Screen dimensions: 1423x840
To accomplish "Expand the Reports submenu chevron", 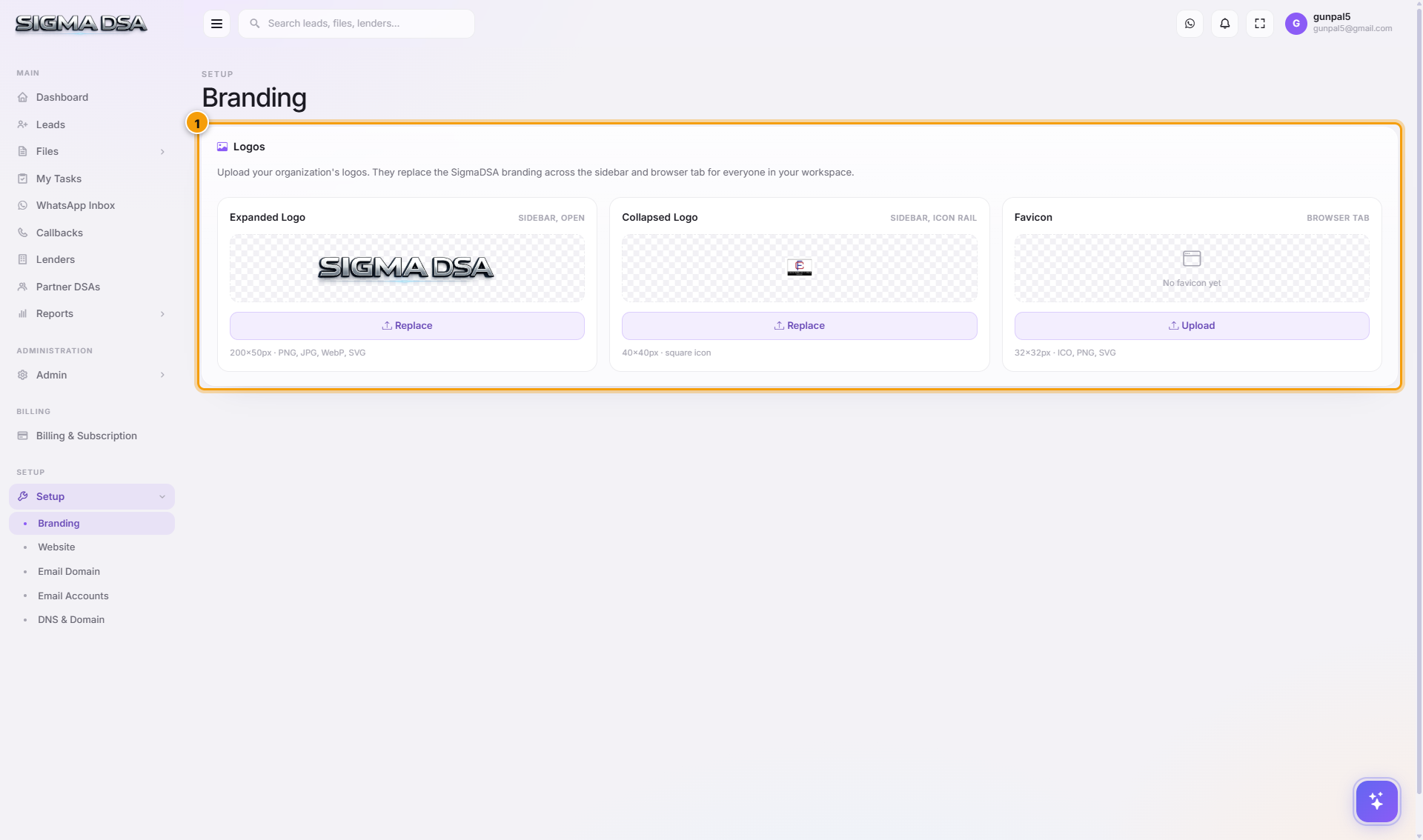I will tap(162, 314).
